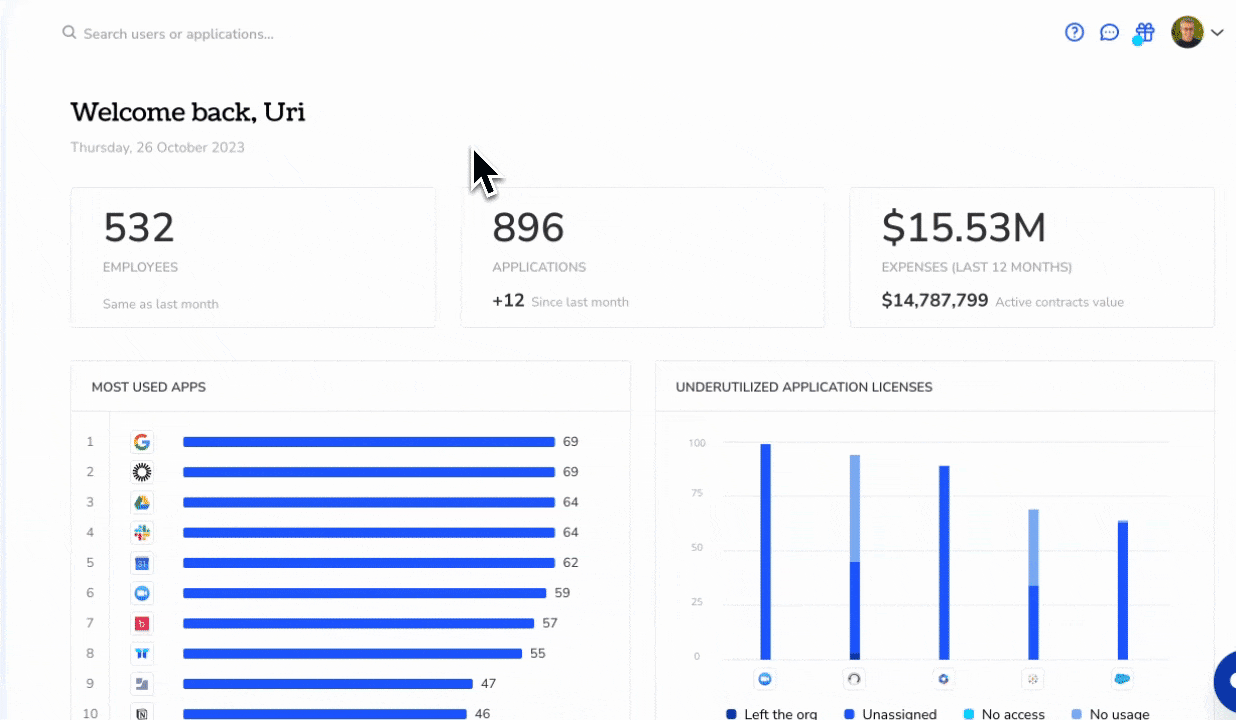This screenshot has height=720, width=1236.
Task: Open the blue app icon ranked 8
Action: [142, 654]
